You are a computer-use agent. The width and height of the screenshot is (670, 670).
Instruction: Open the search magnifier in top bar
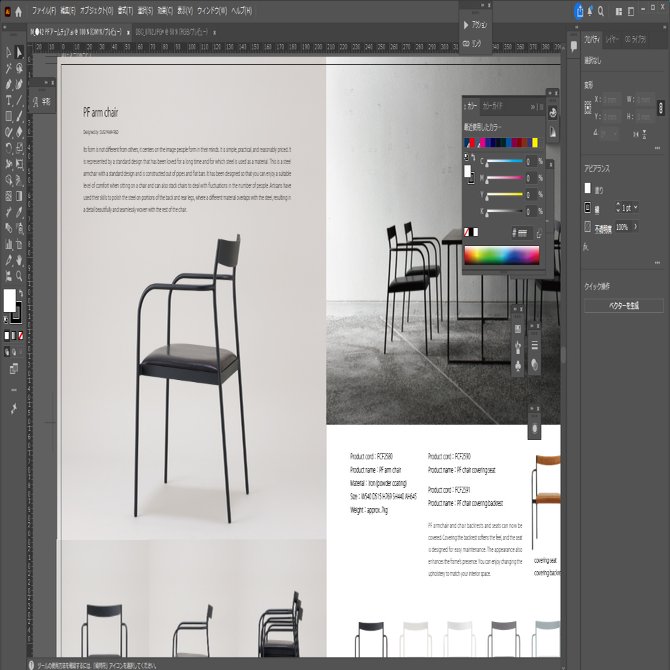click(x=601, y=12)
